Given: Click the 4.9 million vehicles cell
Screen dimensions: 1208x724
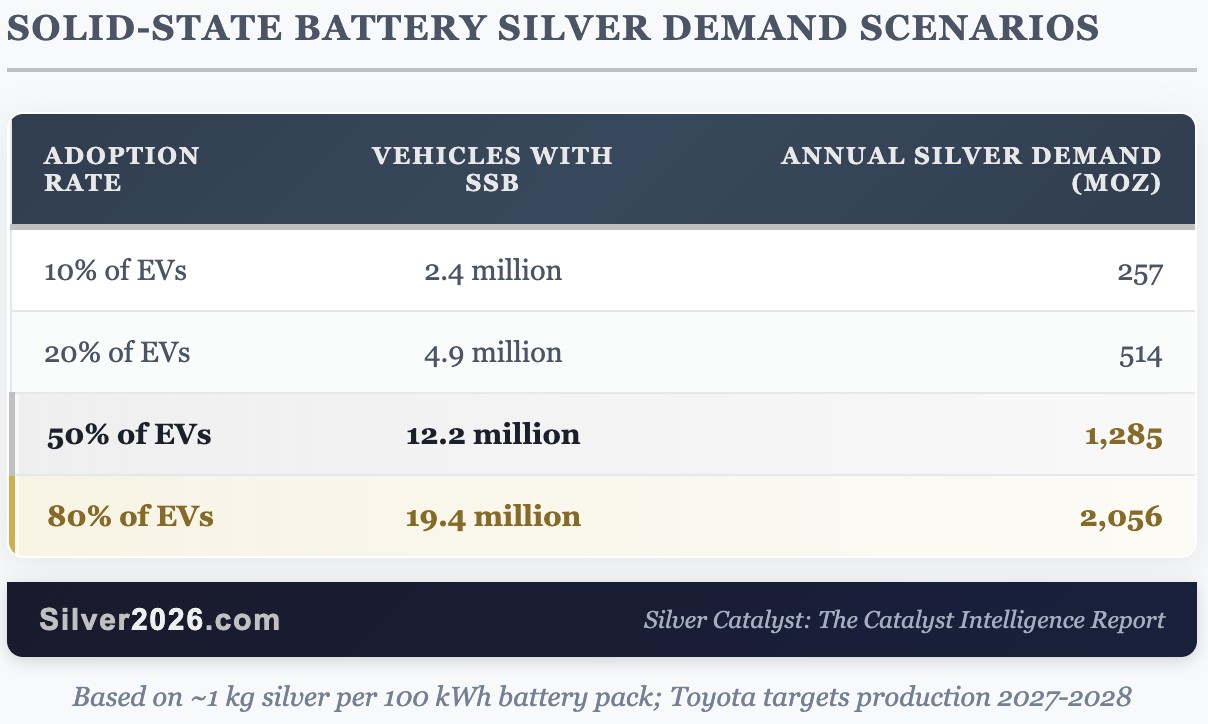Looking at the screenshot, I should (492, 353).
